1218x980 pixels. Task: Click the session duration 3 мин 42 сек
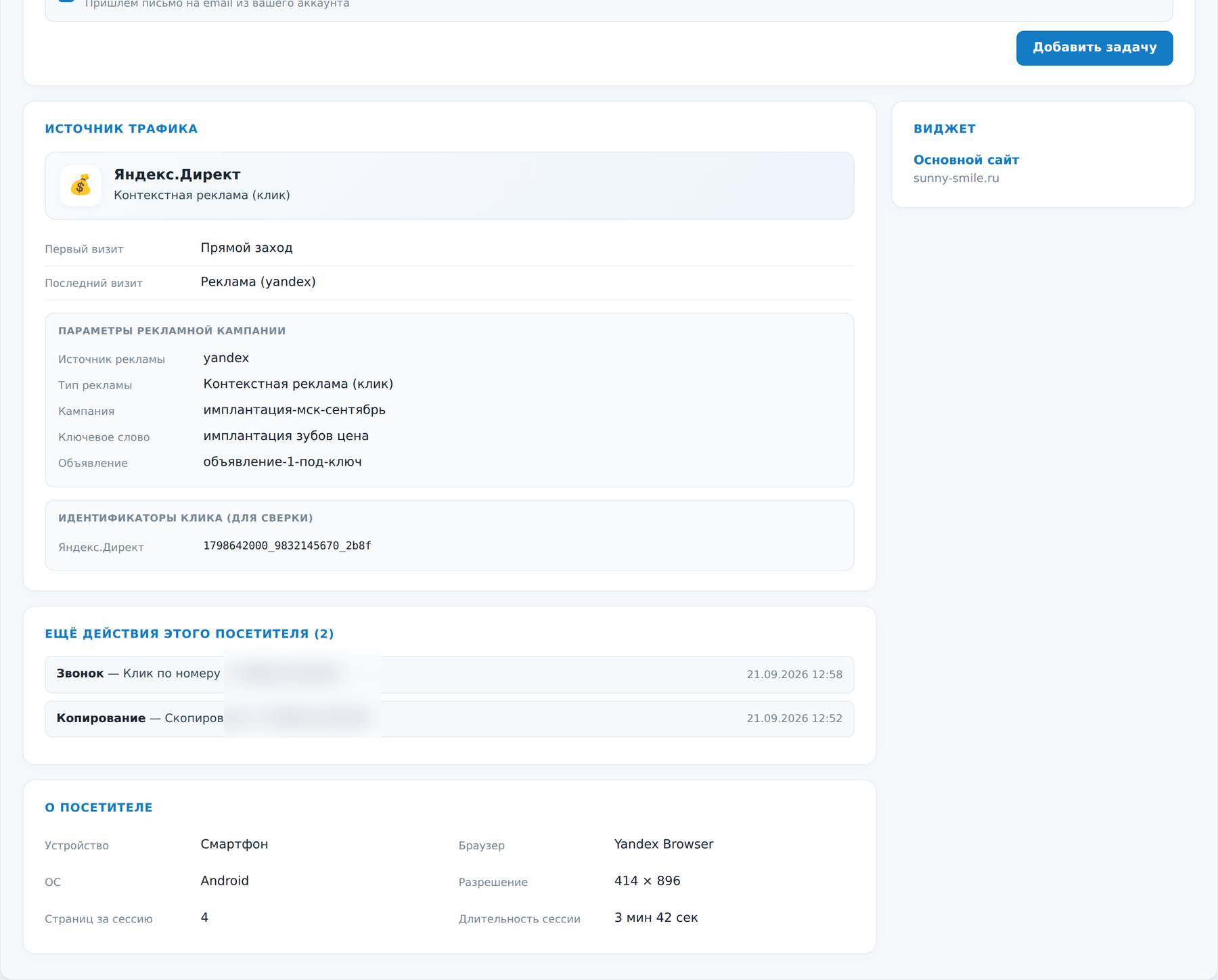point(656,918)
